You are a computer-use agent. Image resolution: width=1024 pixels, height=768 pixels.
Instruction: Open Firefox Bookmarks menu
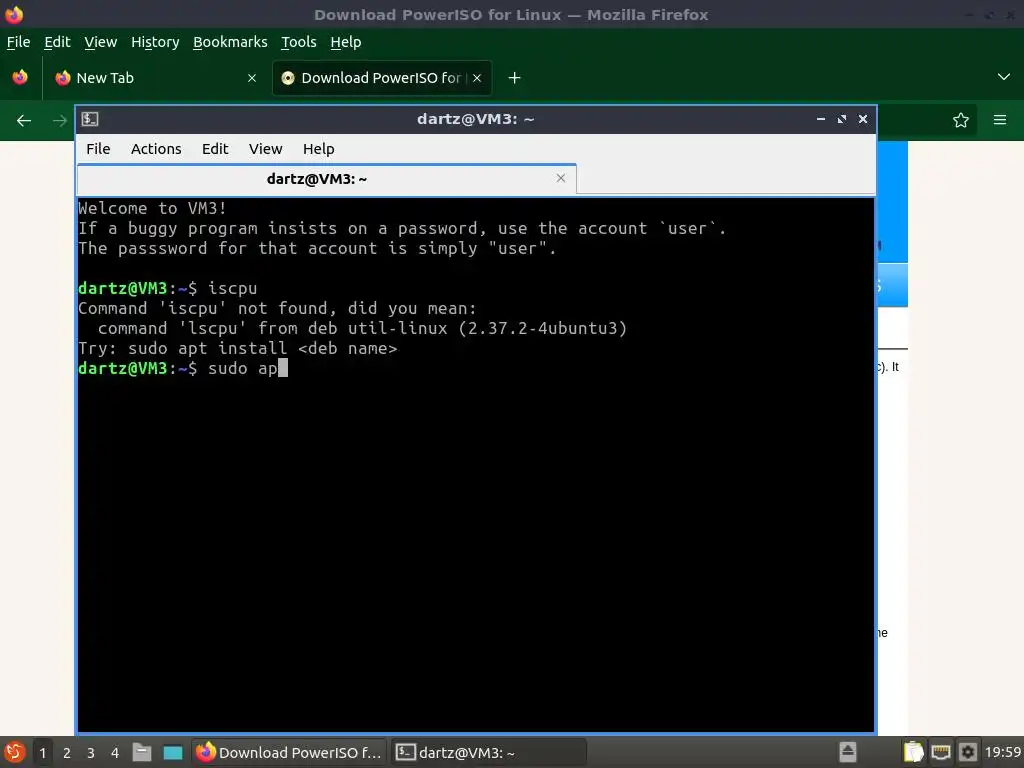pos(230,42)
